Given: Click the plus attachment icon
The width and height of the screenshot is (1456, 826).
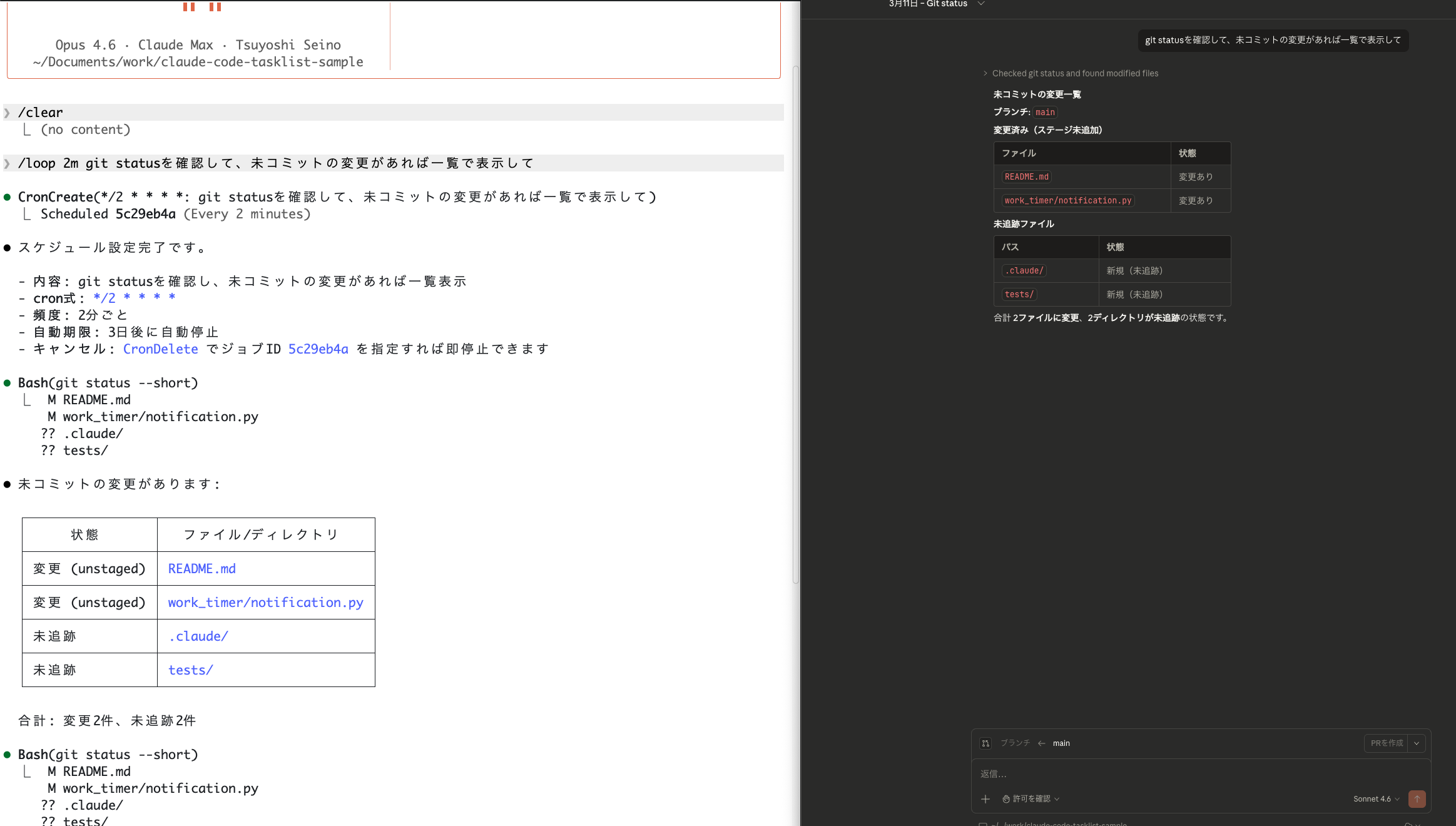Looking at the screenshot, I should pyautogui.click(x=985, y=799).
